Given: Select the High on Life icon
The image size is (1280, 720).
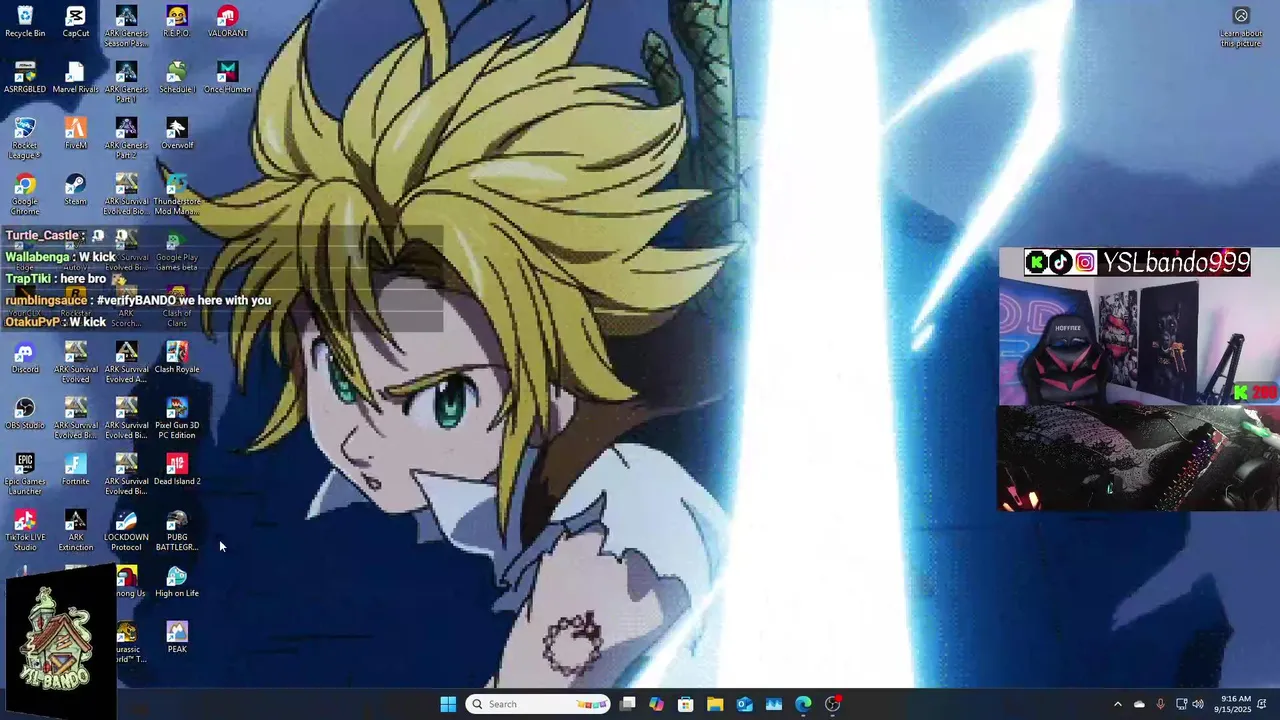Looking at the screenshot, I should point(177,582).
